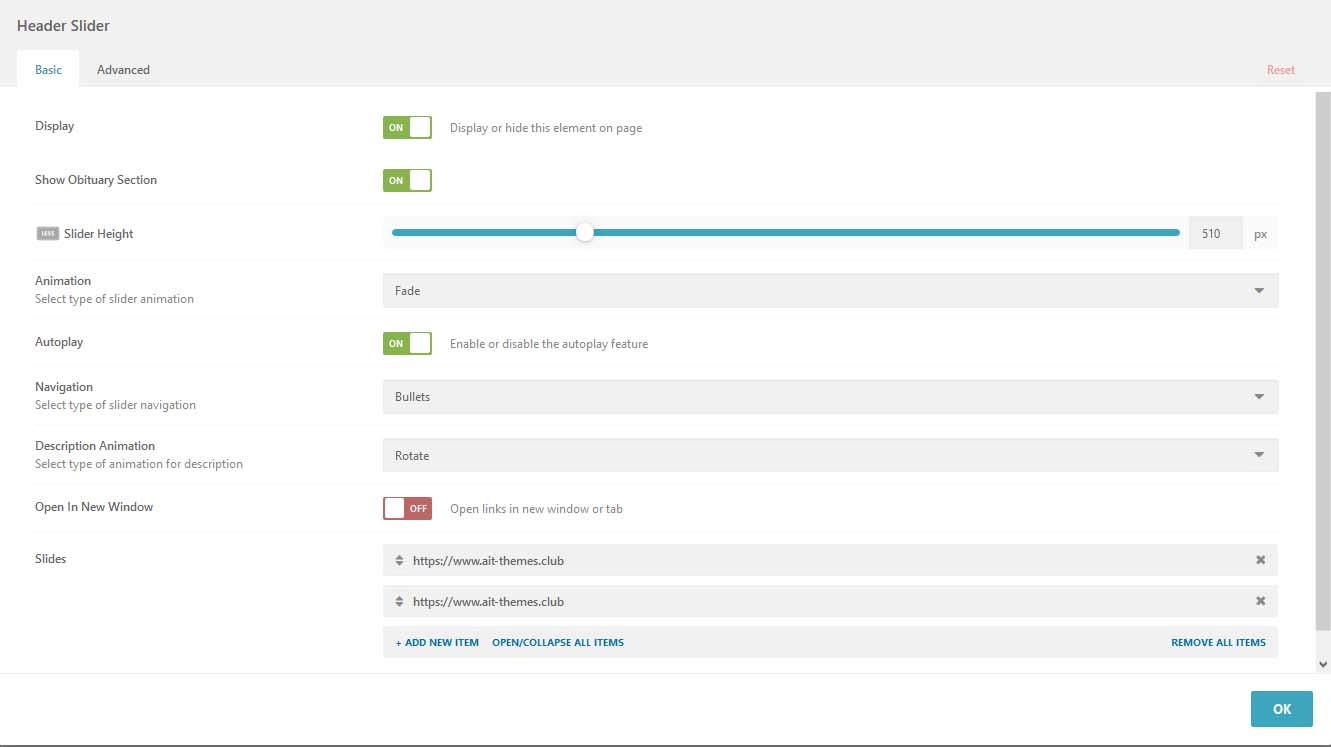Click the Reset link
The width and height of the screenshot is (1331, 747).
click(1280, 70)
